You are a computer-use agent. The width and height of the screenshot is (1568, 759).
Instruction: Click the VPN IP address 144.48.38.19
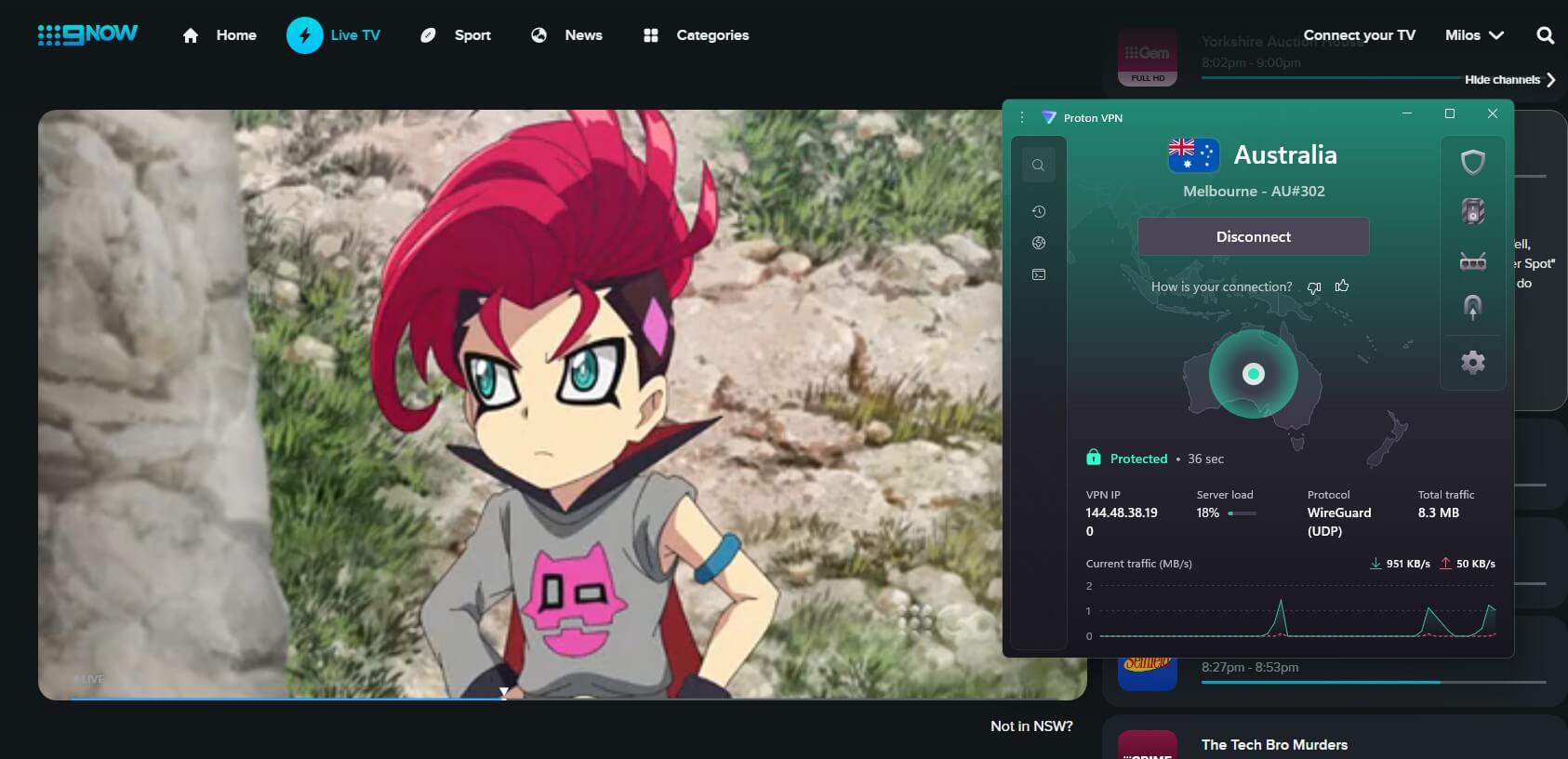1122,522
